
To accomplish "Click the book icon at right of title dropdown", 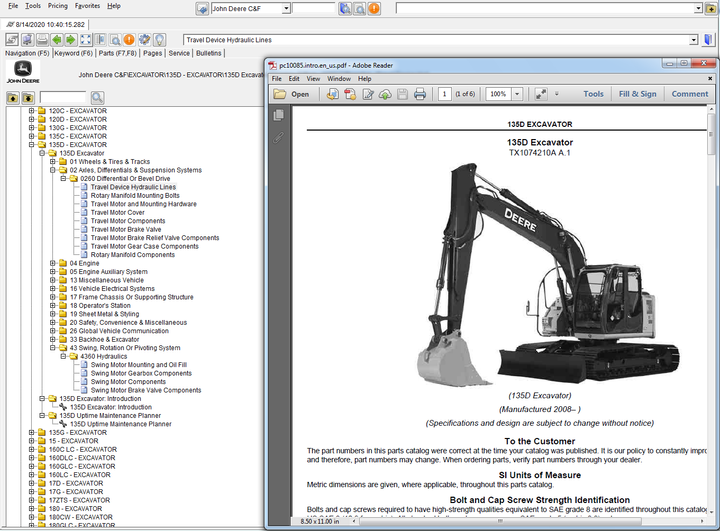I will [x=709, y=40].
